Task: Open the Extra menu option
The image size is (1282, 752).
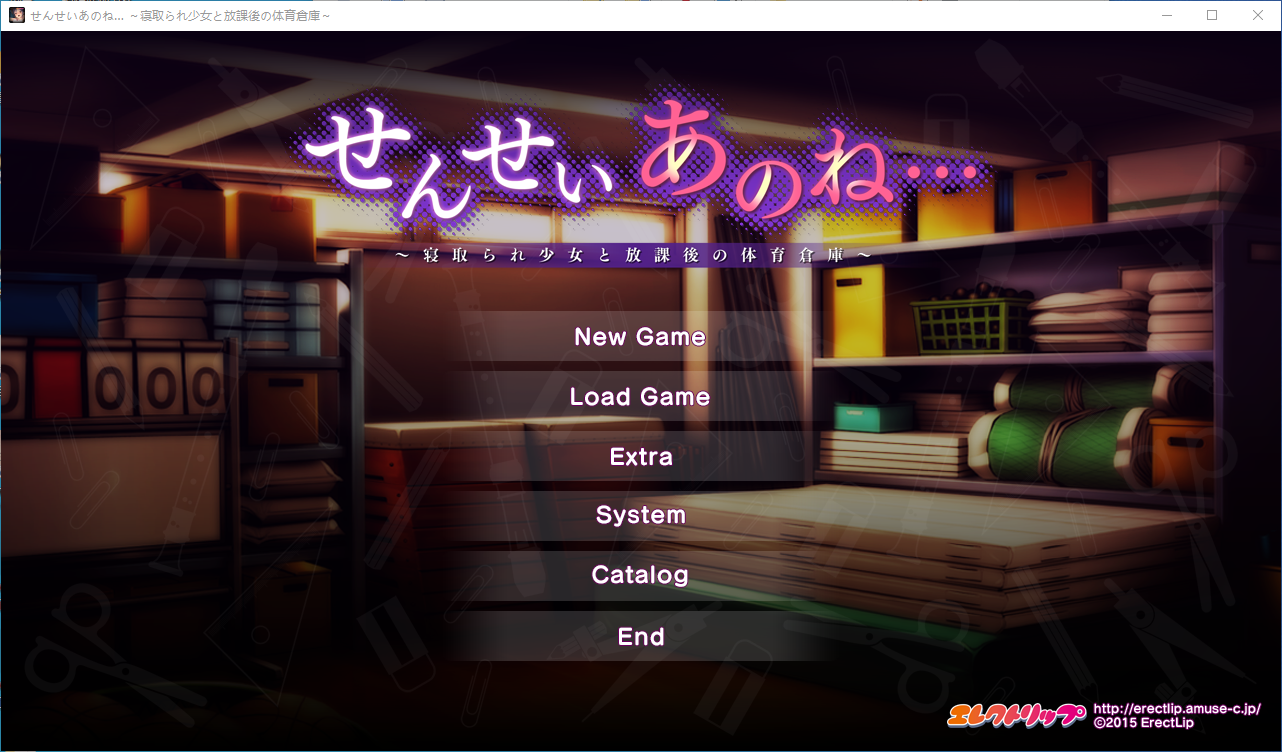Action: click(x=640, y=457)
